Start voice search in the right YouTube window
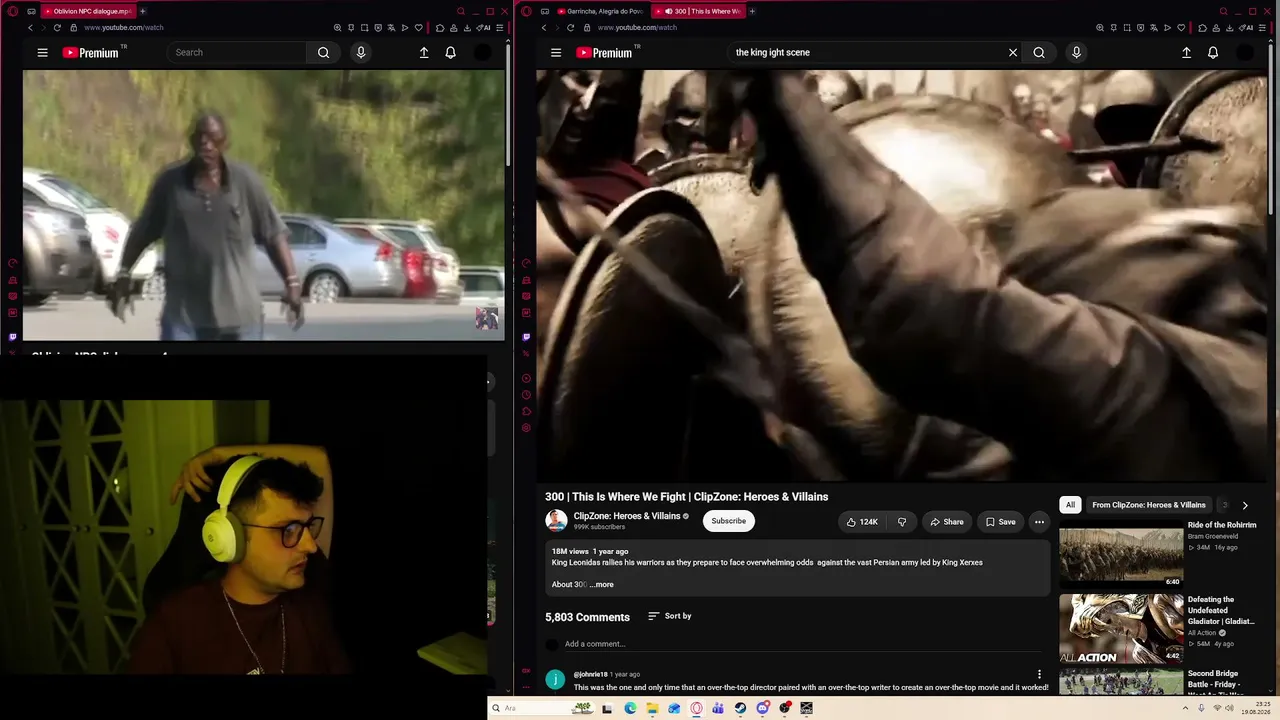 coord(1076,53)
